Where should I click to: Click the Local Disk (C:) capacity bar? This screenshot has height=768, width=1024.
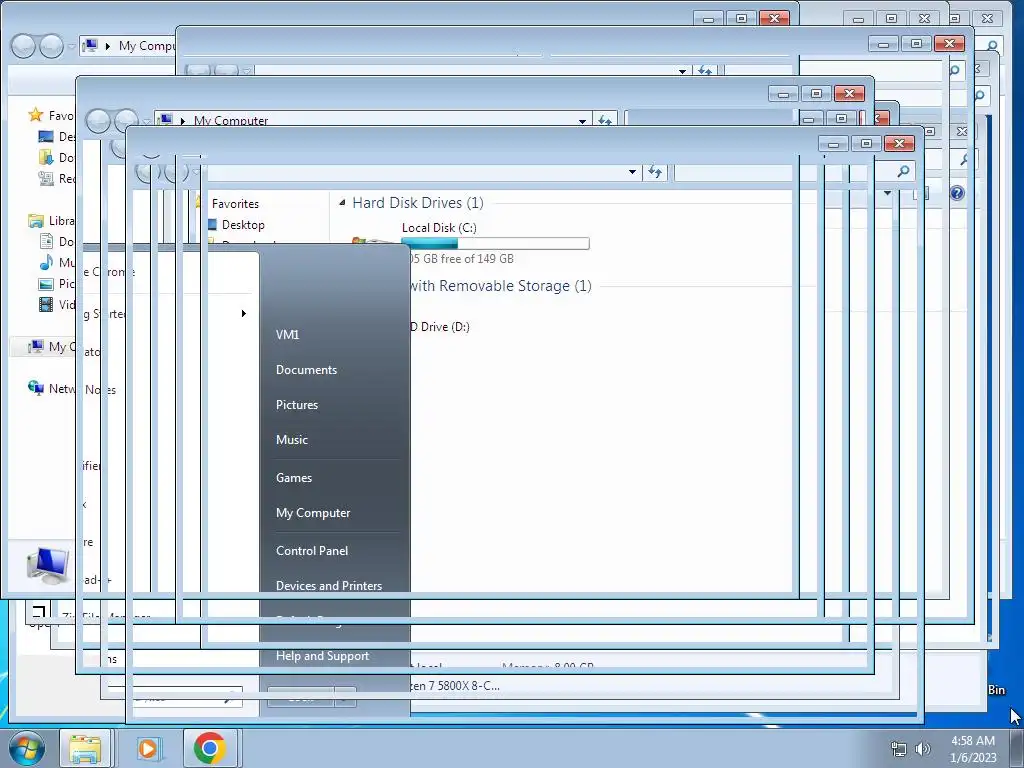pos(495,244)
